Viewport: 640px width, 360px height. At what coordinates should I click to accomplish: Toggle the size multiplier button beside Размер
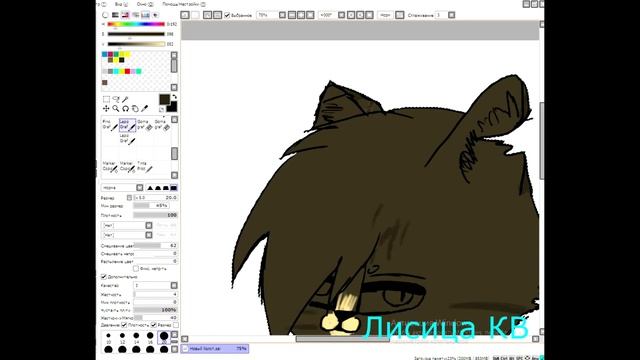[129, 198]
